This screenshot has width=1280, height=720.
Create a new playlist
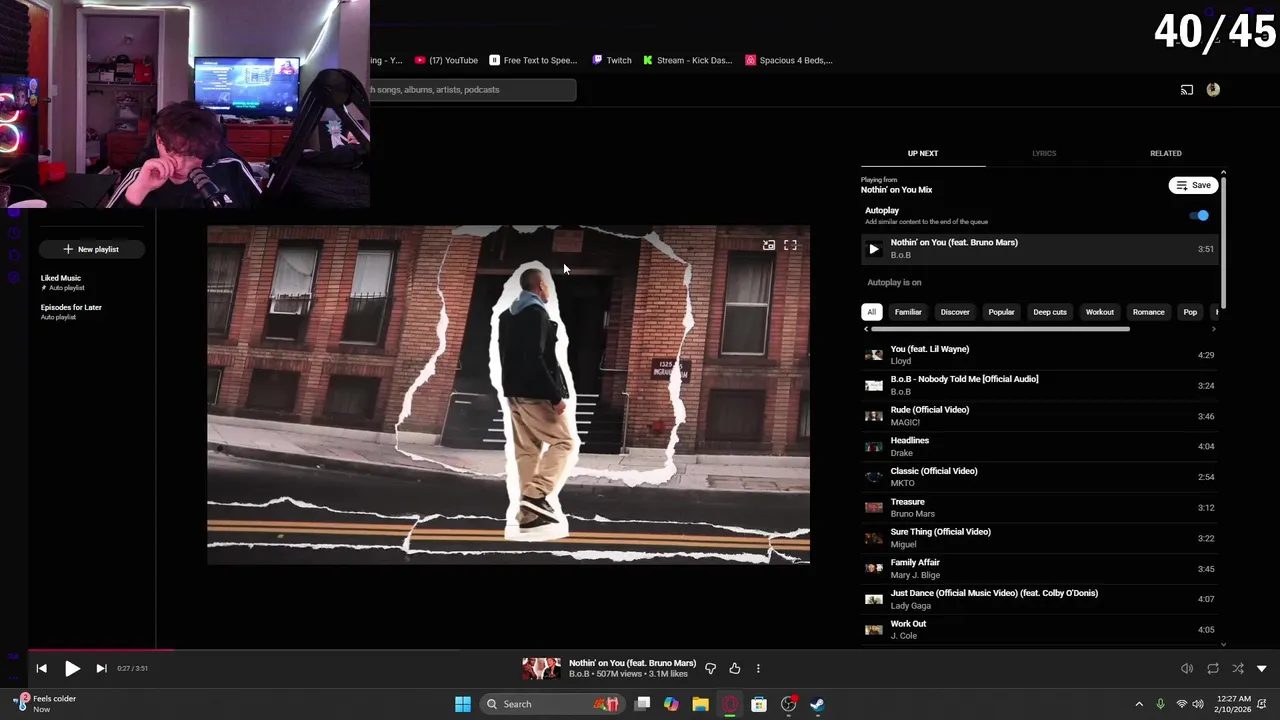click(x=91, y=249)
